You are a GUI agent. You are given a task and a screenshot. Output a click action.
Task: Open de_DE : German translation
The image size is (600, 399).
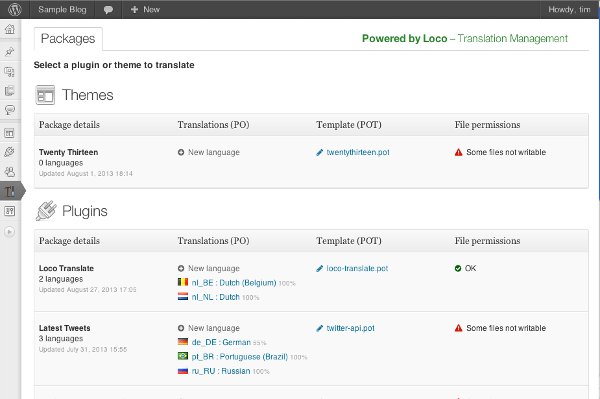221,342
